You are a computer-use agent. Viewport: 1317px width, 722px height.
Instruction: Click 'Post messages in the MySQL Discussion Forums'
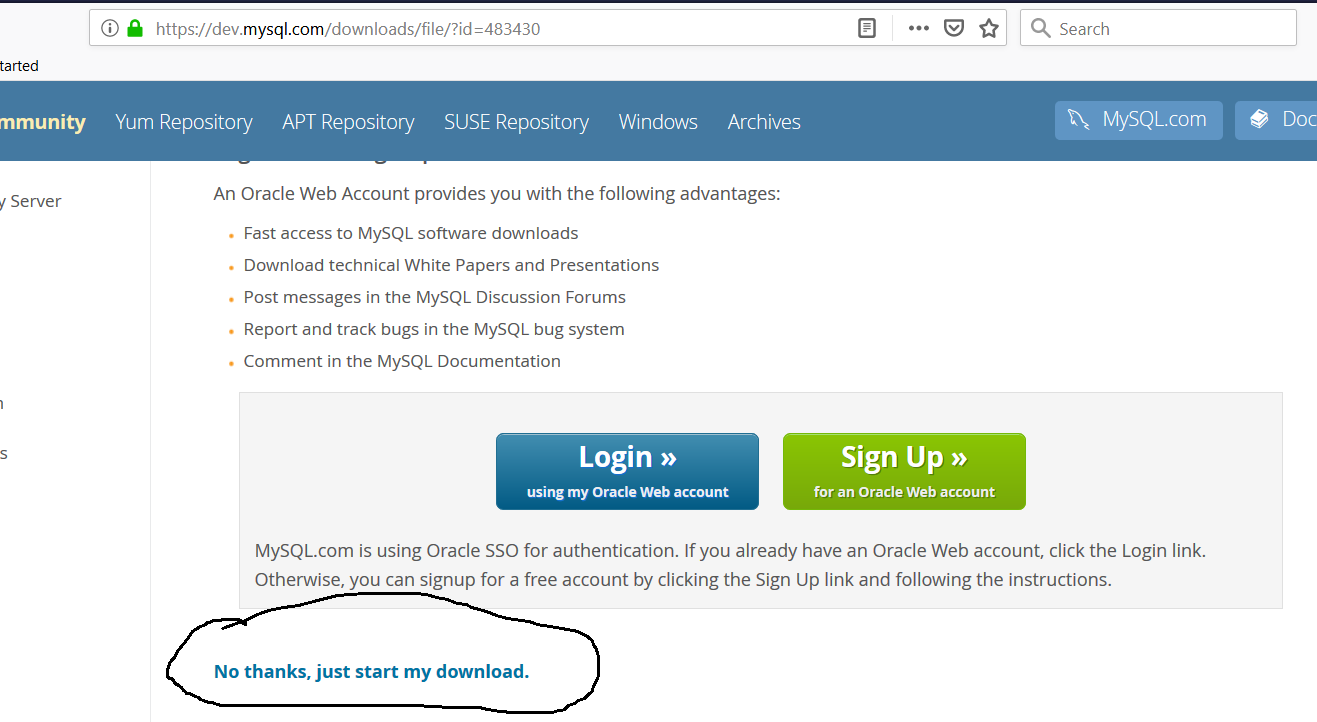coord(435,297)
